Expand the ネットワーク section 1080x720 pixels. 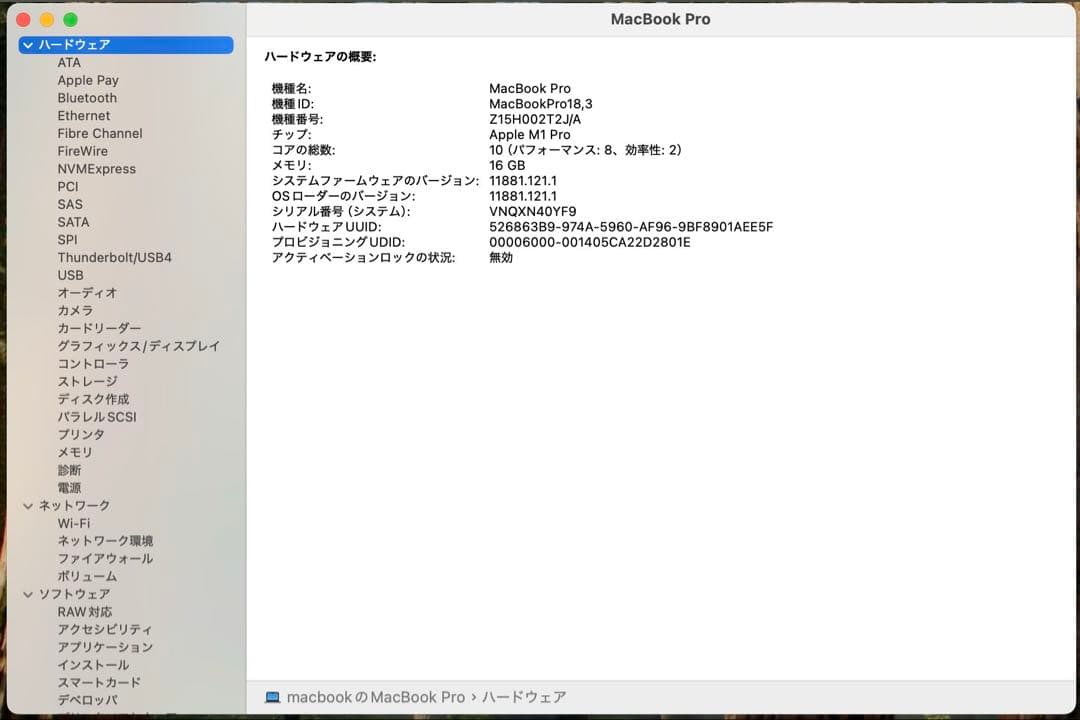tap(27, 505)
